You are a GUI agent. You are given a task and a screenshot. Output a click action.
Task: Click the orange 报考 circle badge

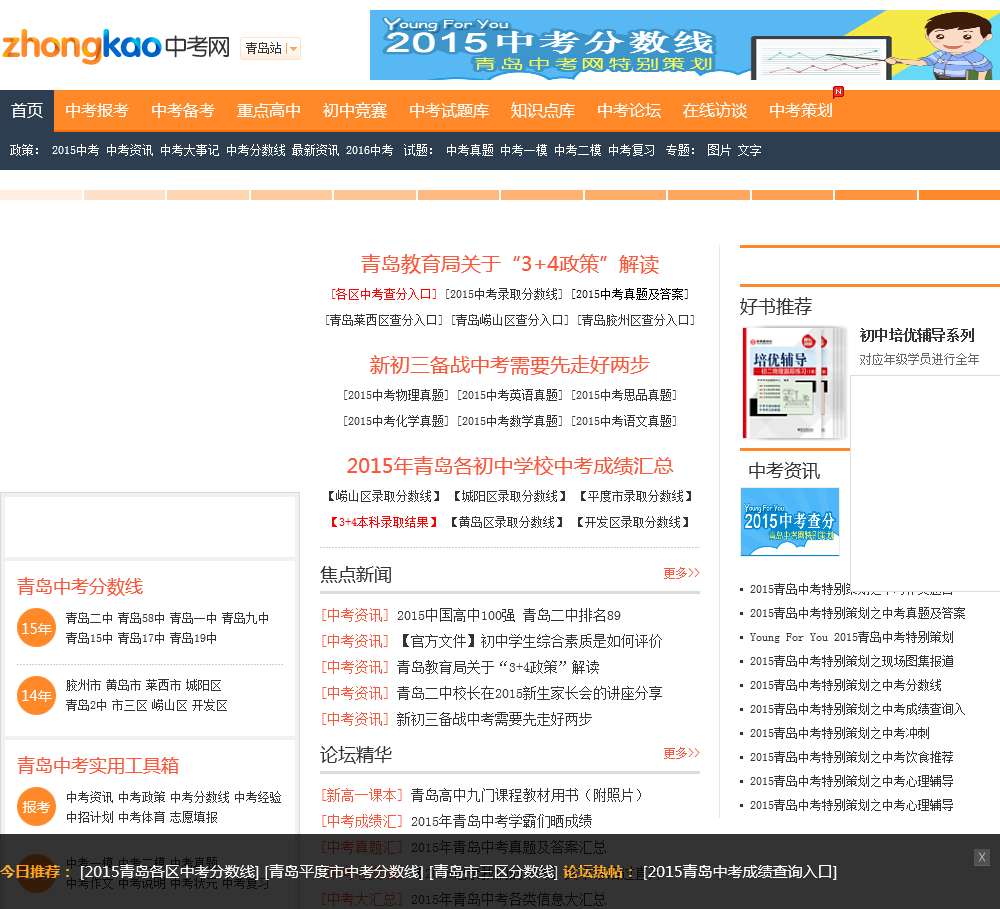click(x=36, y=807)
